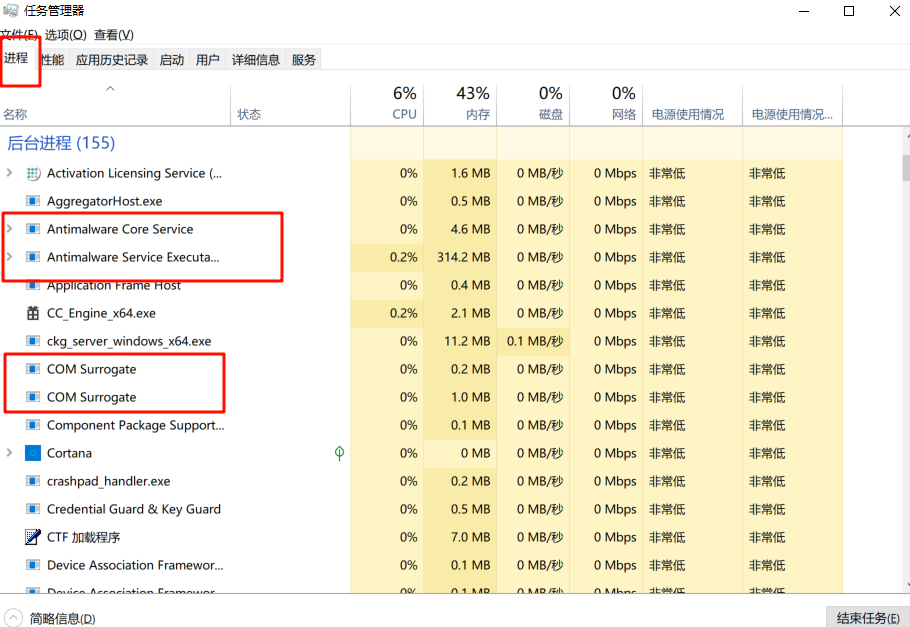
Task: Click the AggregatorHost.exe process icon
Action: [x=32, y=201]
